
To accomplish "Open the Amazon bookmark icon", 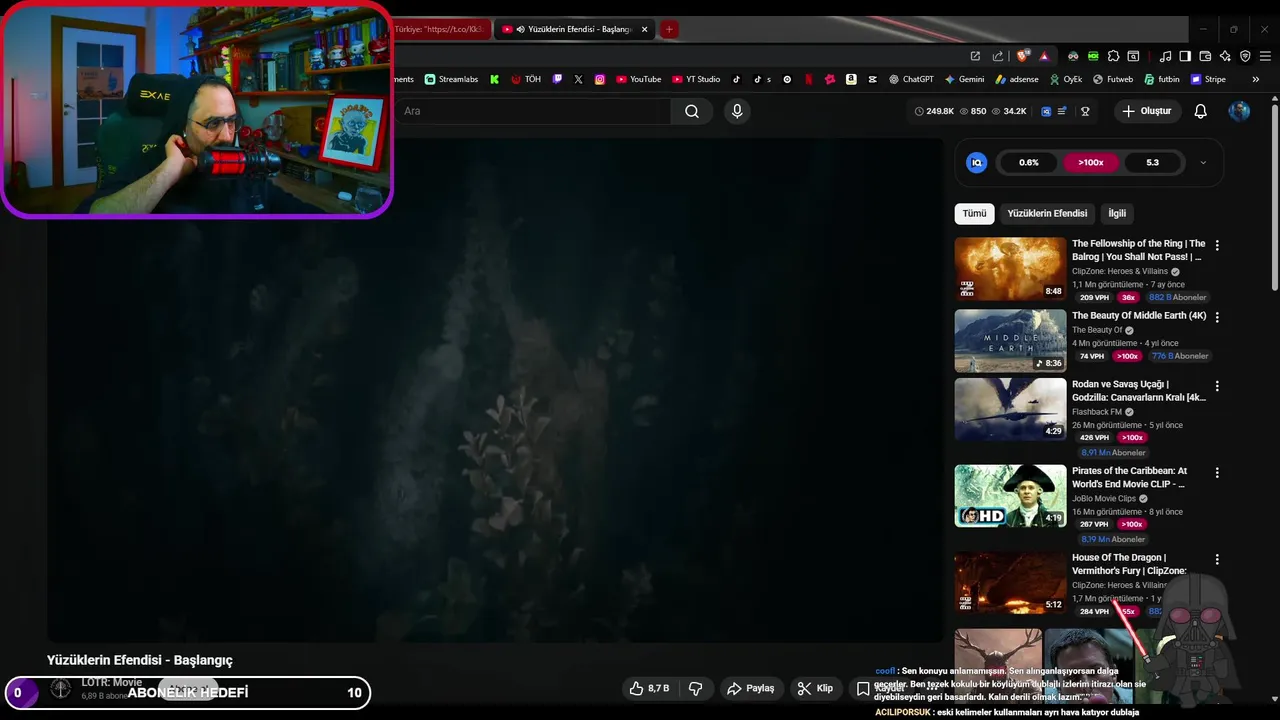I will point(851,79).
